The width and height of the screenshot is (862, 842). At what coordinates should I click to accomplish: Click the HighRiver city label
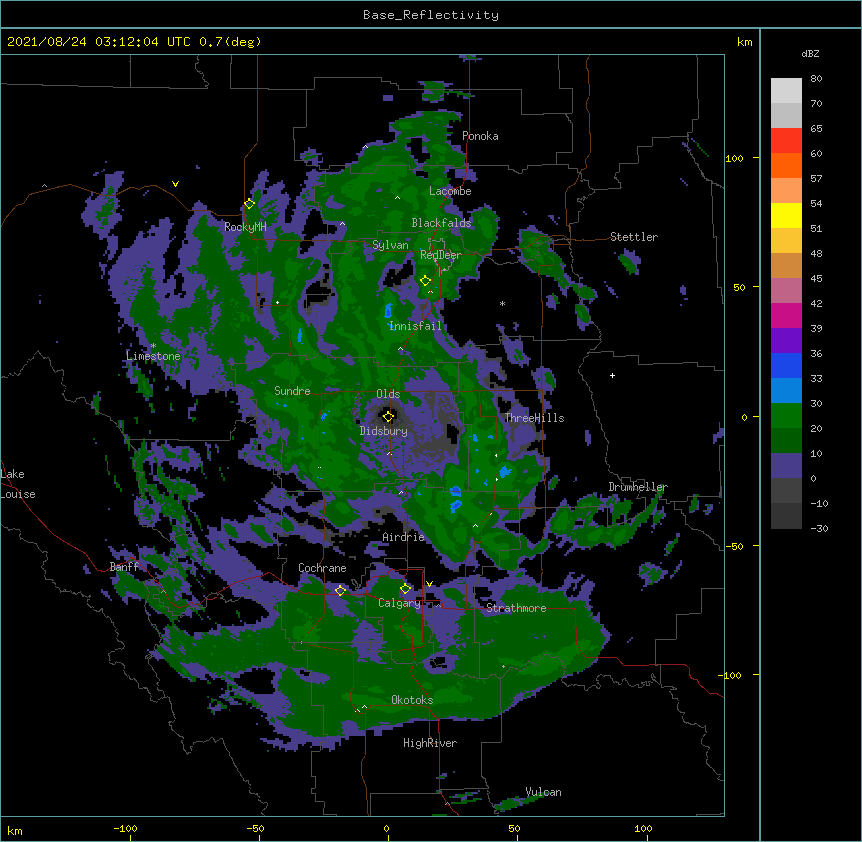pos(430,743)
